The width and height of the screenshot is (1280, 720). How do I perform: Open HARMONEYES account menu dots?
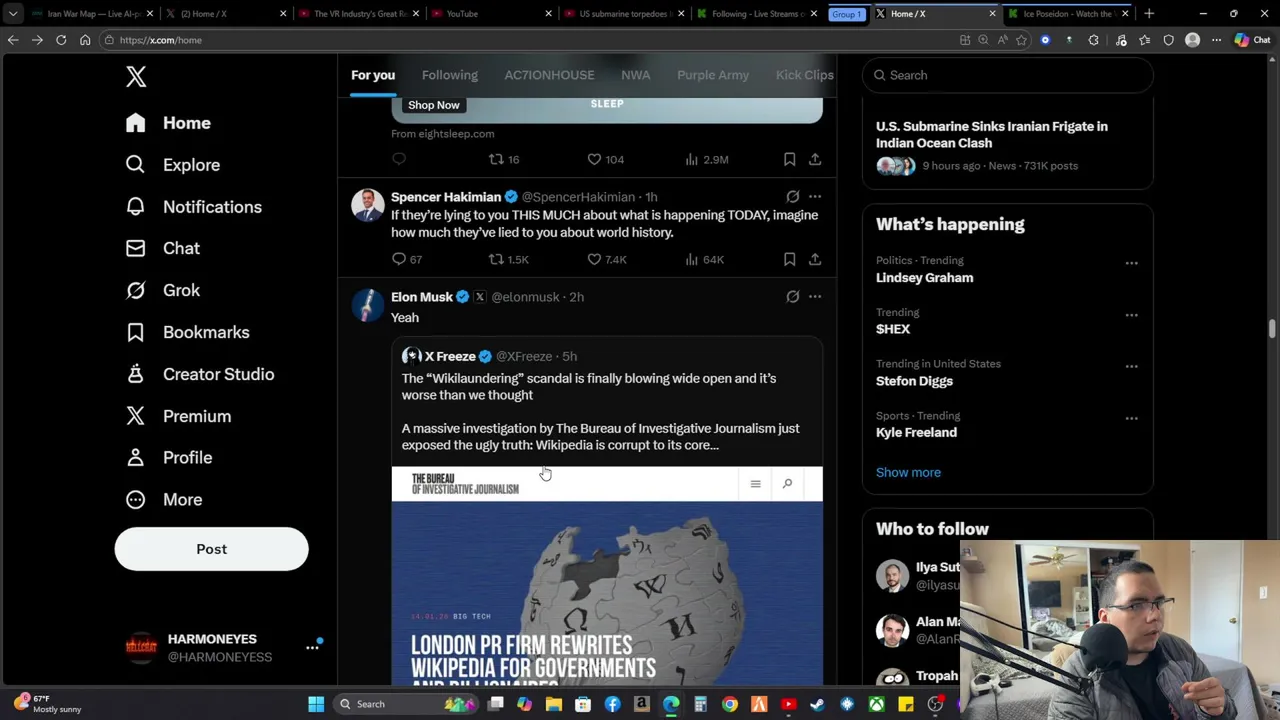tap(312, 648)
